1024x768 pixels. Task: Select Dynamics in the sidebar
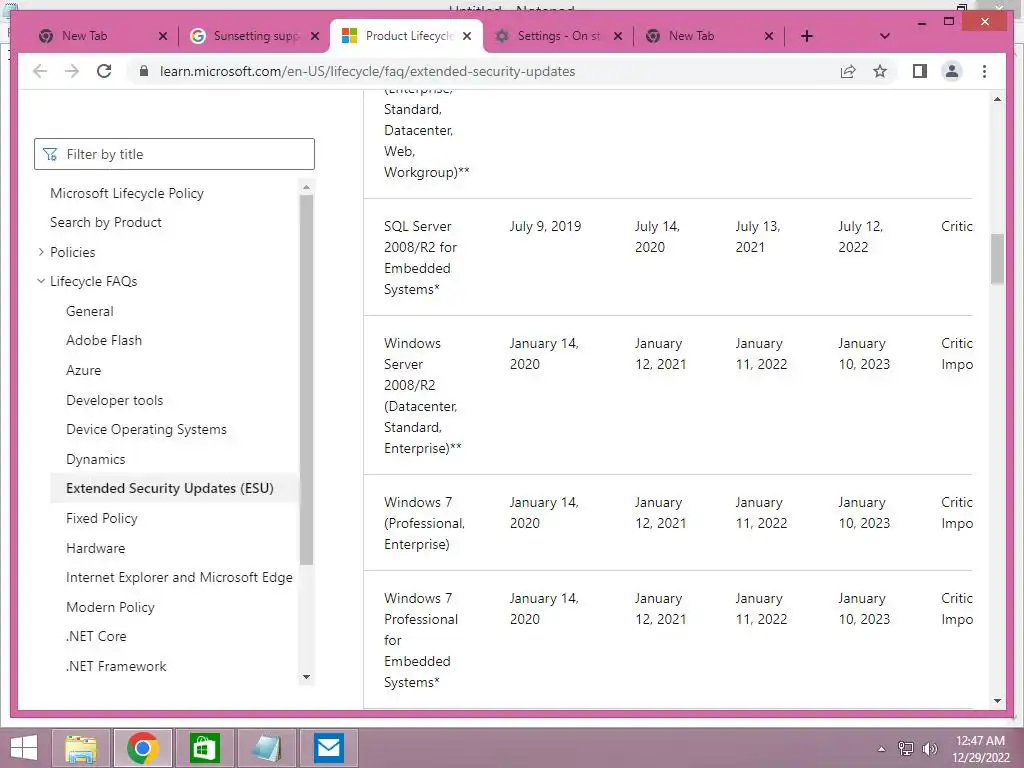95,459
